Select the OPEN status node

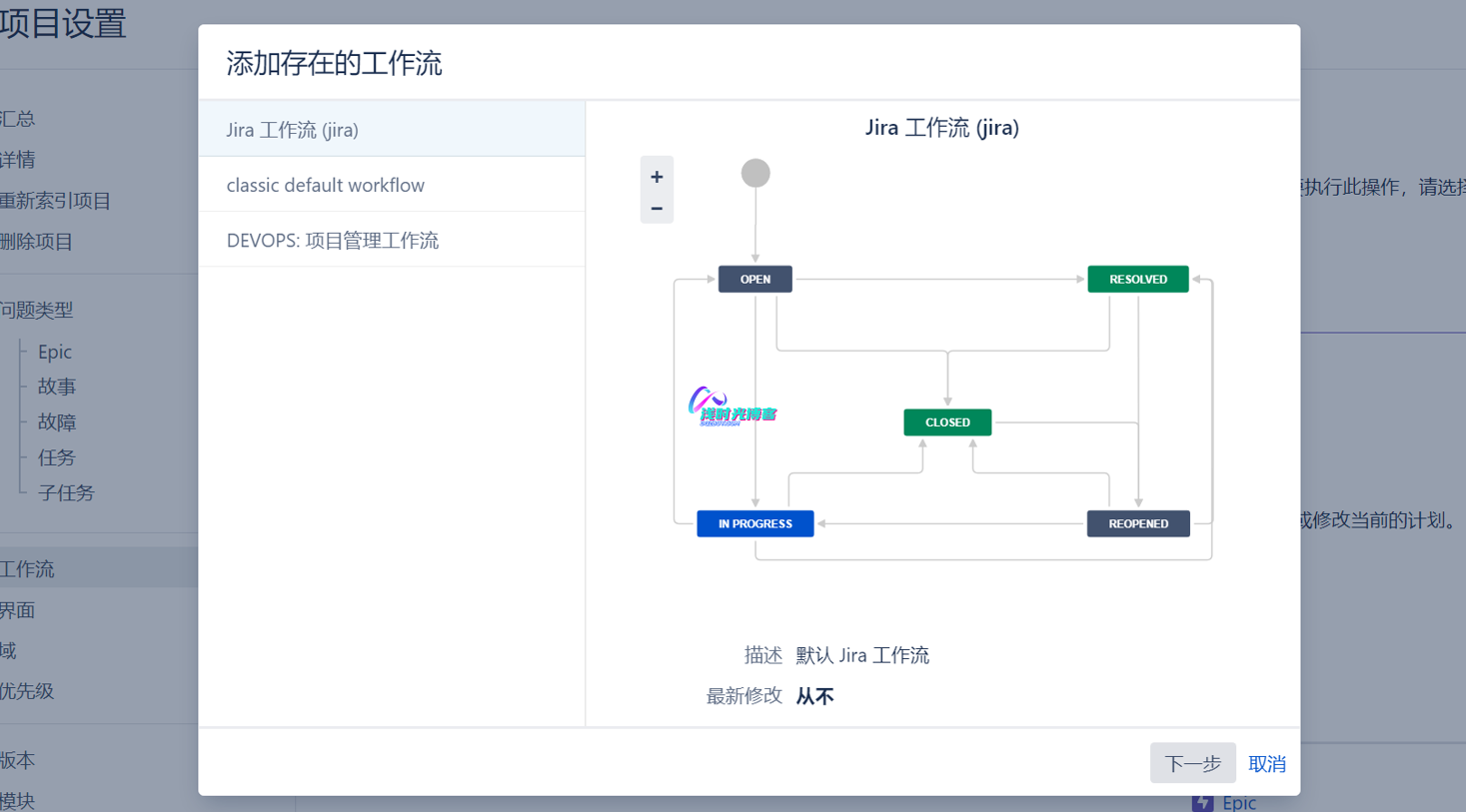tap(755, 280)
